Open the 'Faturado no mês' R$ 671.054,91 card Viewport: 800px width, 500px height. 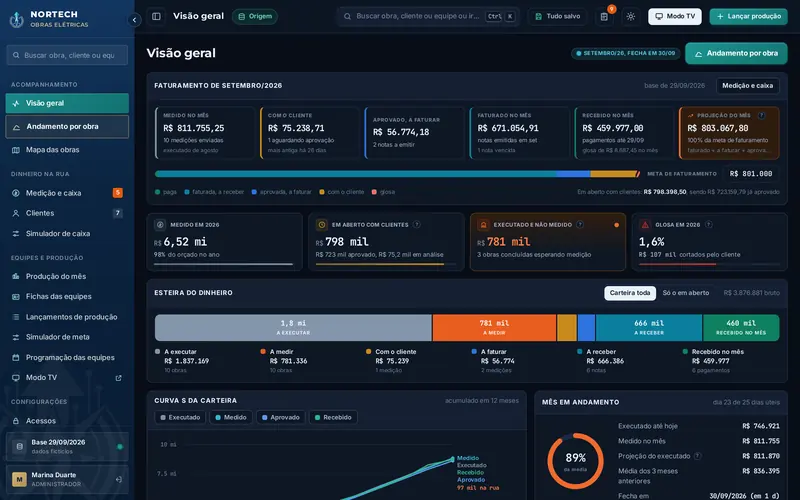coord(519,133)
